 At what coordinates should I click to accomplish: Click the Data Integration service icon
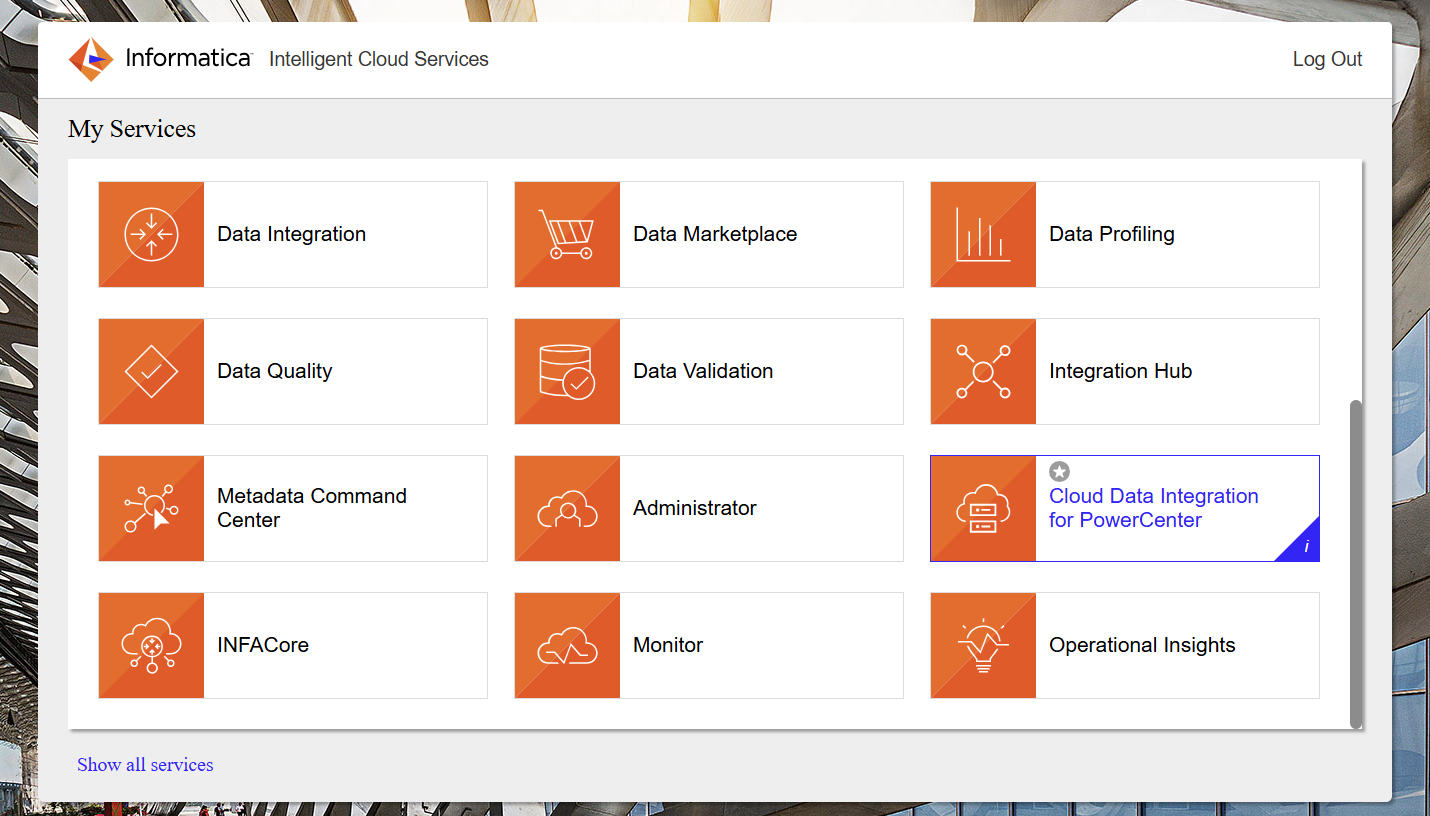pos(151,234)
